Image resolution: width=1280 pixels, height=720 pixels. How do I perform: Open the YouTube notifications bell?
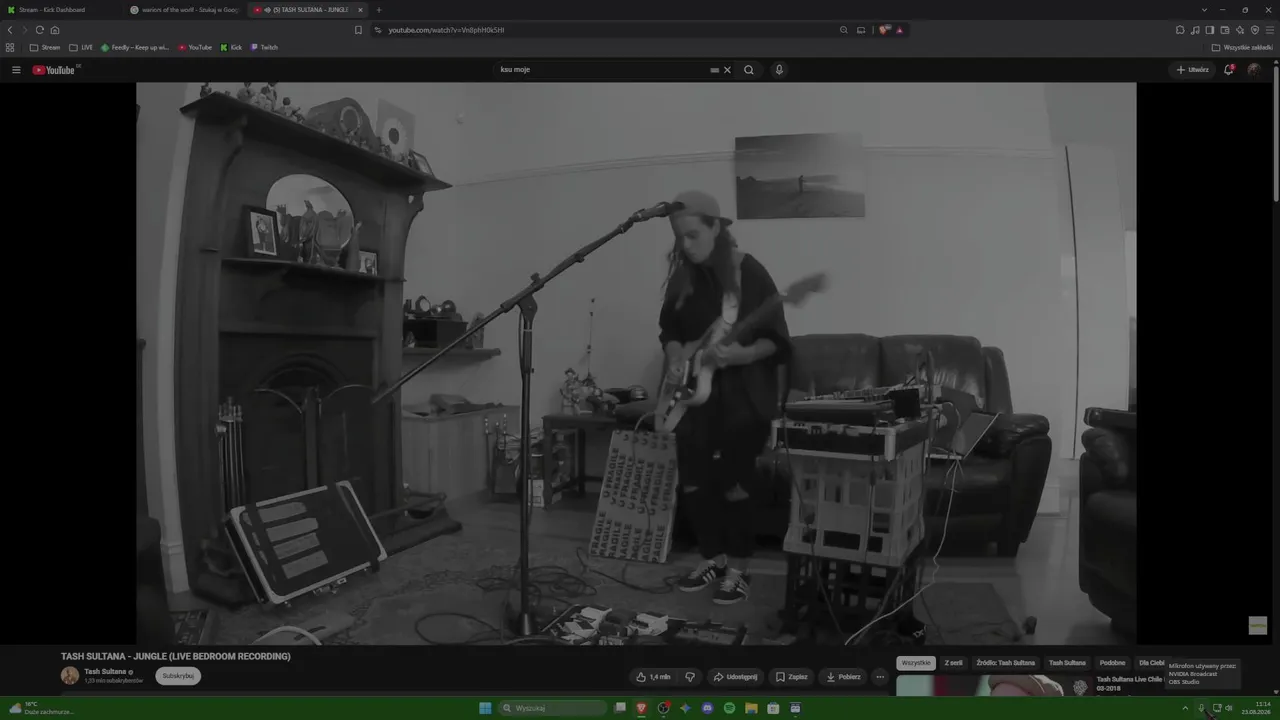tap(1229, 70)
